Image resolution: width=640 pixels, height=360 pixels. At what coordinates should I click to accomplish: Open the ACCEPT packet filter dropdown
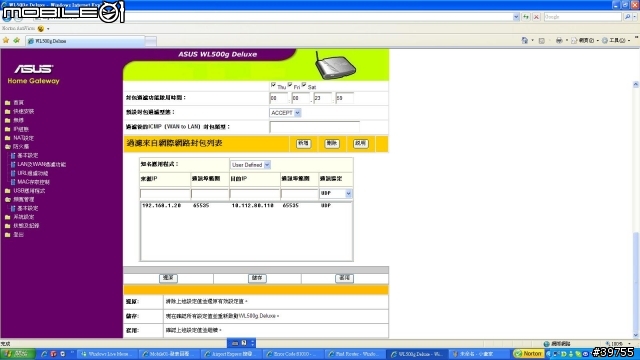[x=285, y=113]
